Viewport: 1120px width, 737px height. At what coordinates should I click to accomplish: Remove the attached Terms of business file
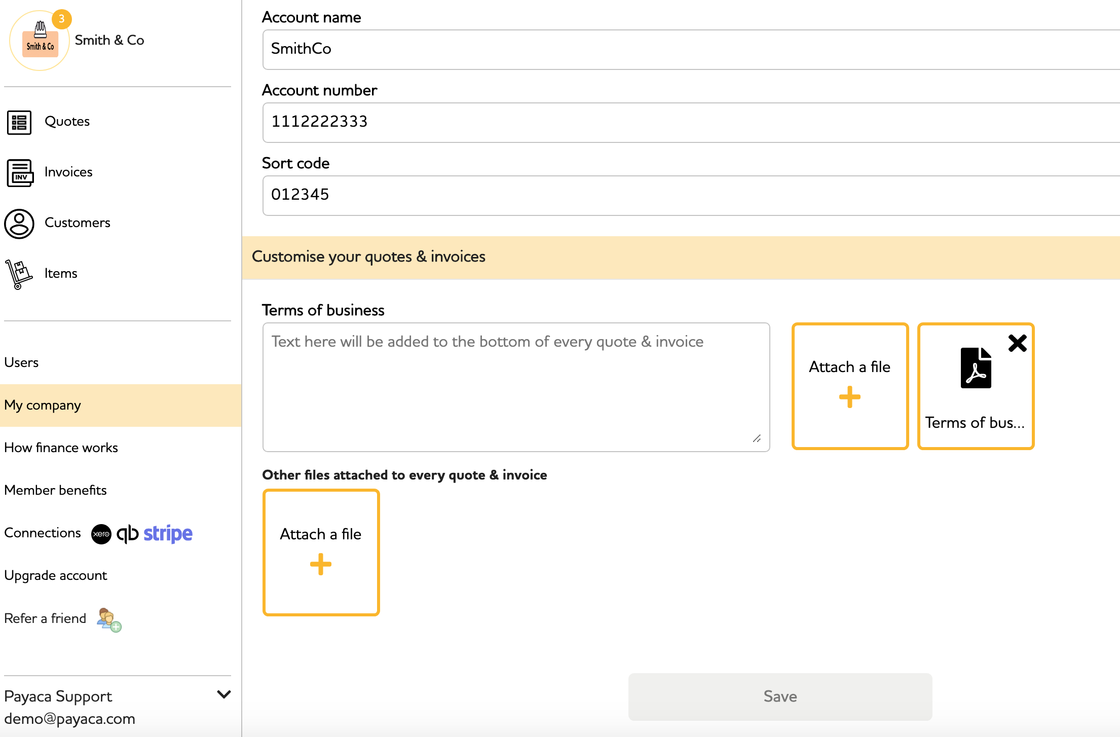1017,343
